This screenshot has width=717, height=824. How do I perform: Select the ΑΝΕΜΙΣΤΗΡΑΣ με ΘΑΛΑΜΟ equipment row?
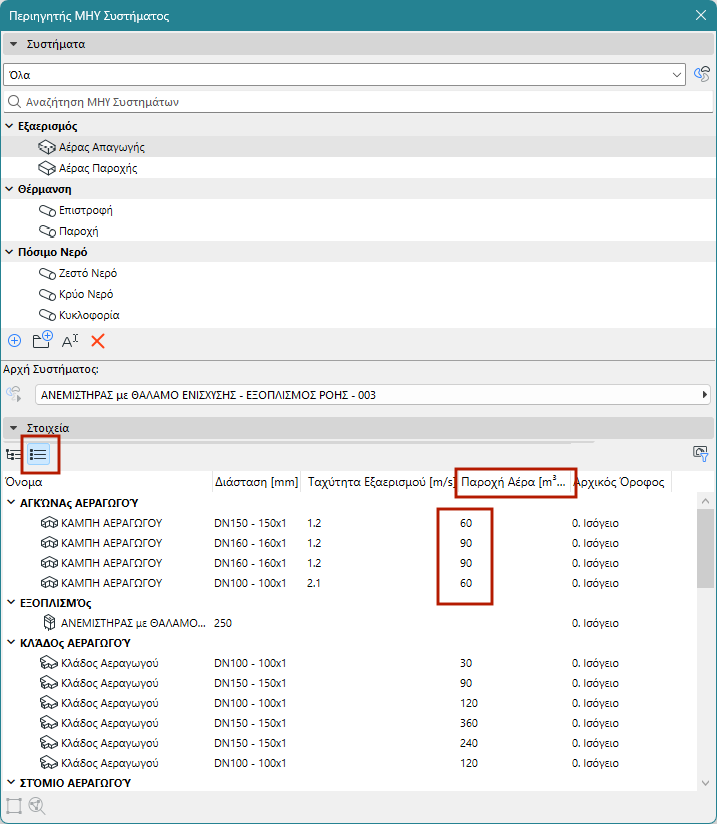point(349,623)
